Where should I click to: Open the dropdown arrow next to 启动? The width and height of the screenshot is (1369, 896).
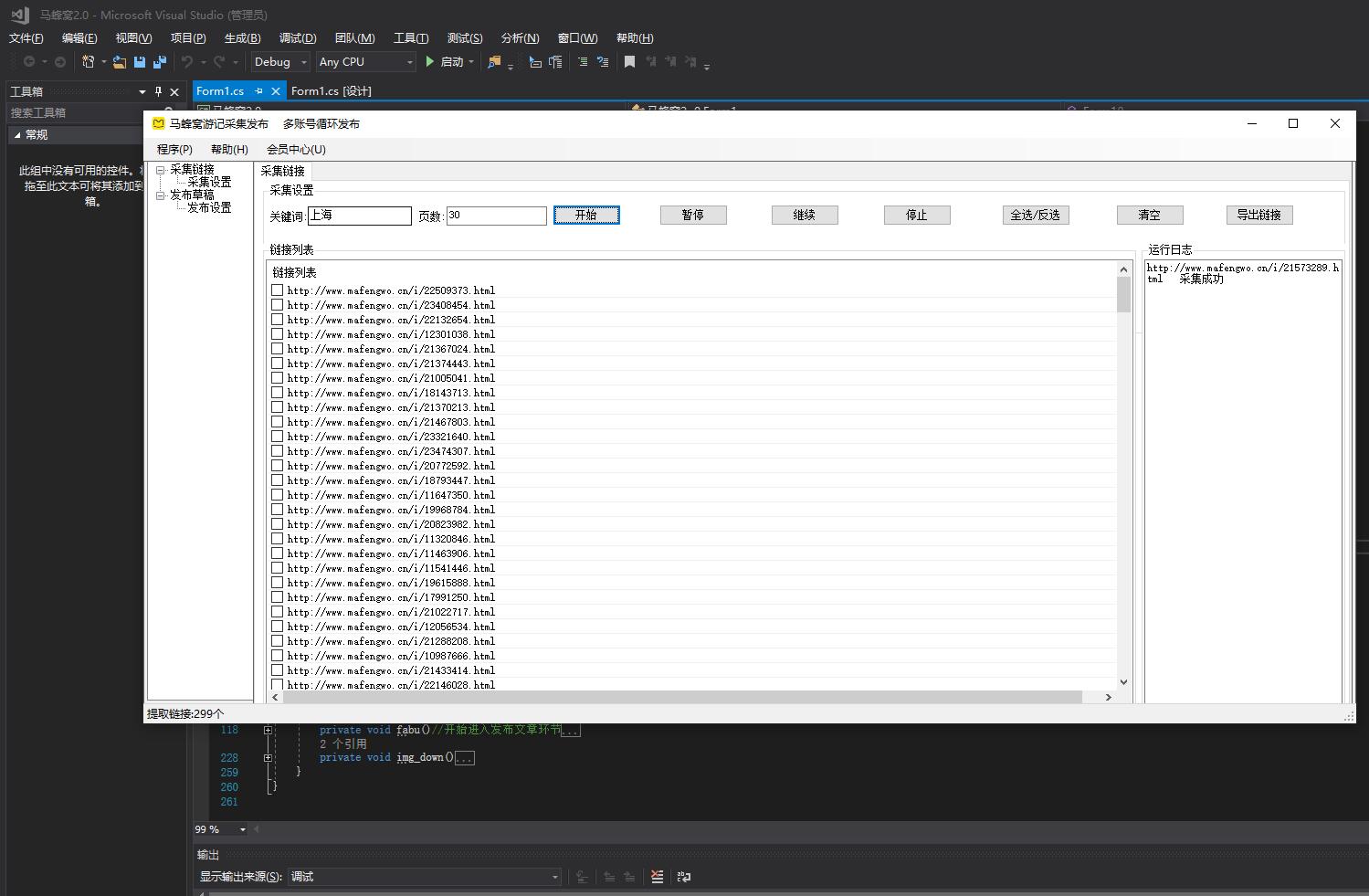point(471,62)
